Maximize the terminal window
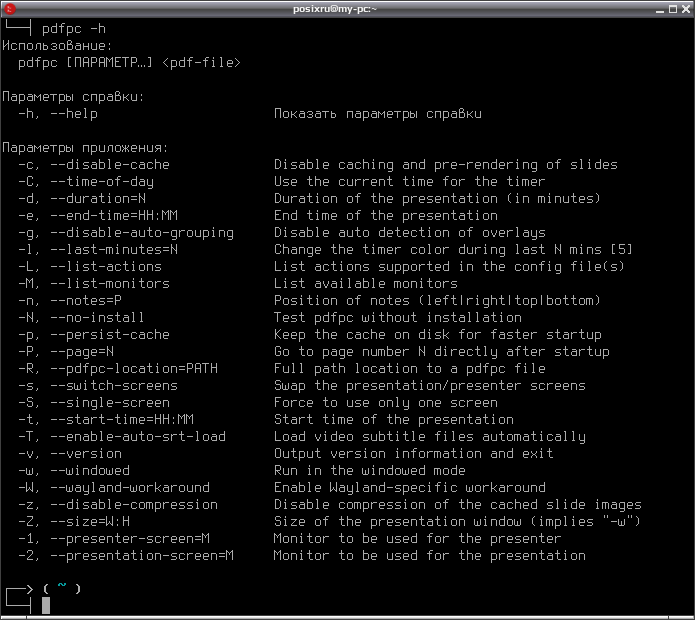The height and width of the screenshot is (620, 695). click(673, 9)
